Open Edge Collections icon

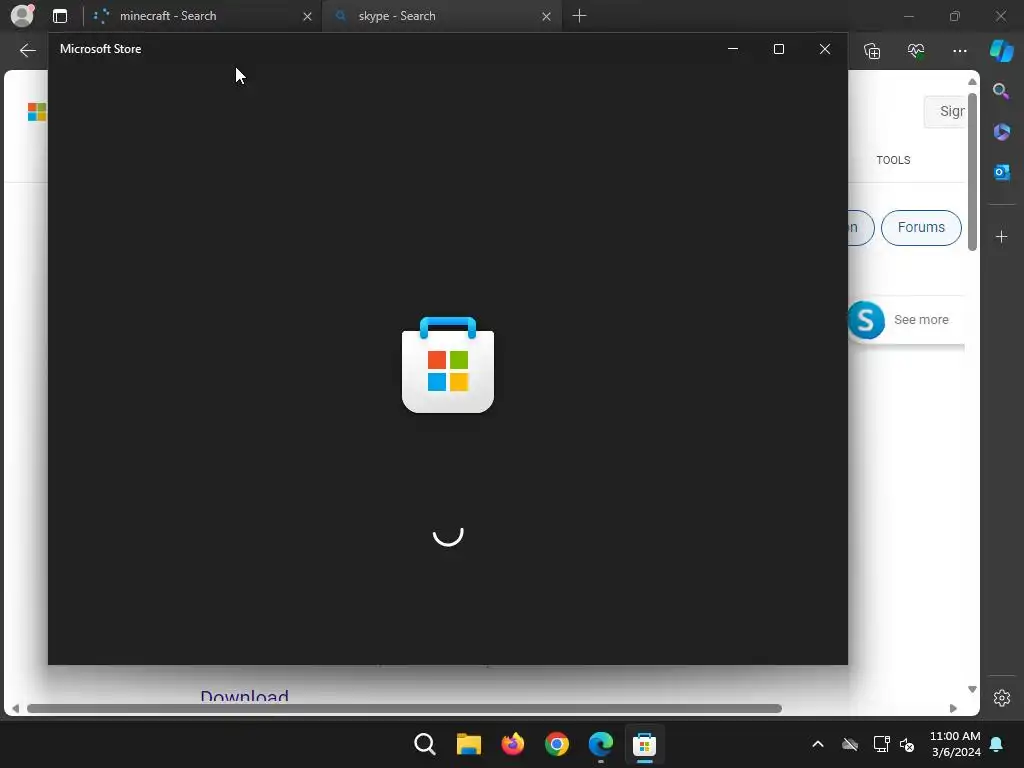coord(872,50)
